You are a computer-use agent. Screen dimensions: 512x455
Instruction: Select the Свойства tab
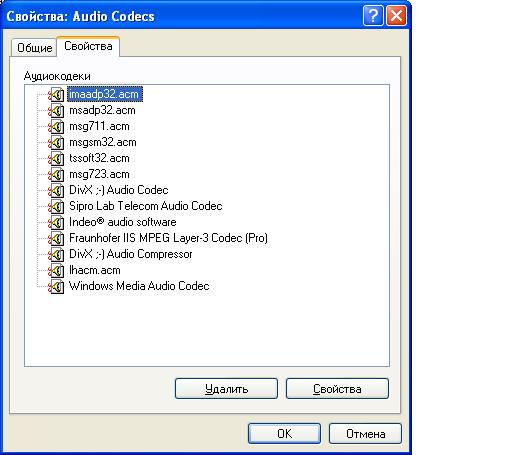pos(88,46)
